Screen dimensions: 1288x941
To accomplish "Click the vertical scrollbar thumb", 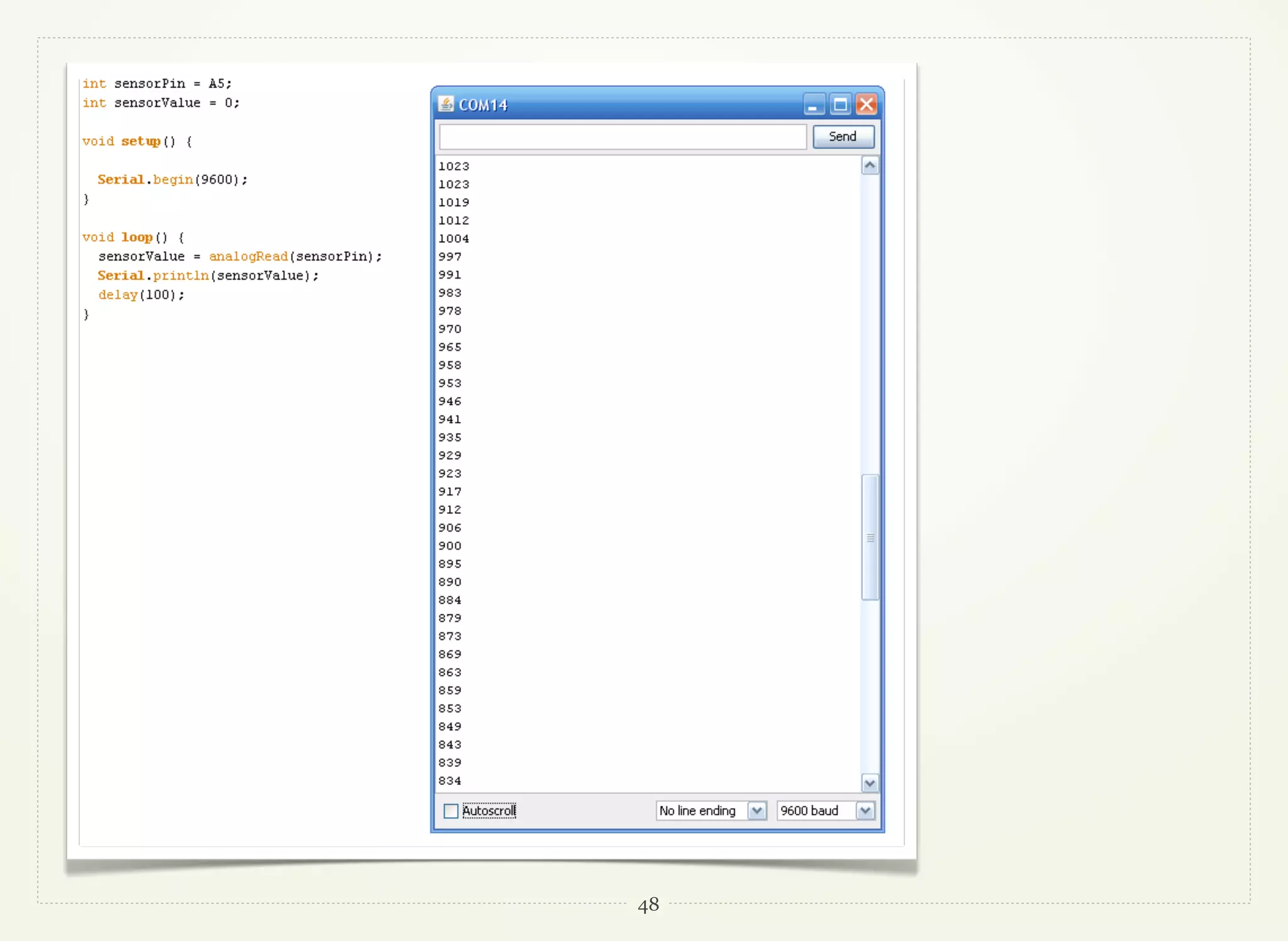I will (x=870, y=538).
